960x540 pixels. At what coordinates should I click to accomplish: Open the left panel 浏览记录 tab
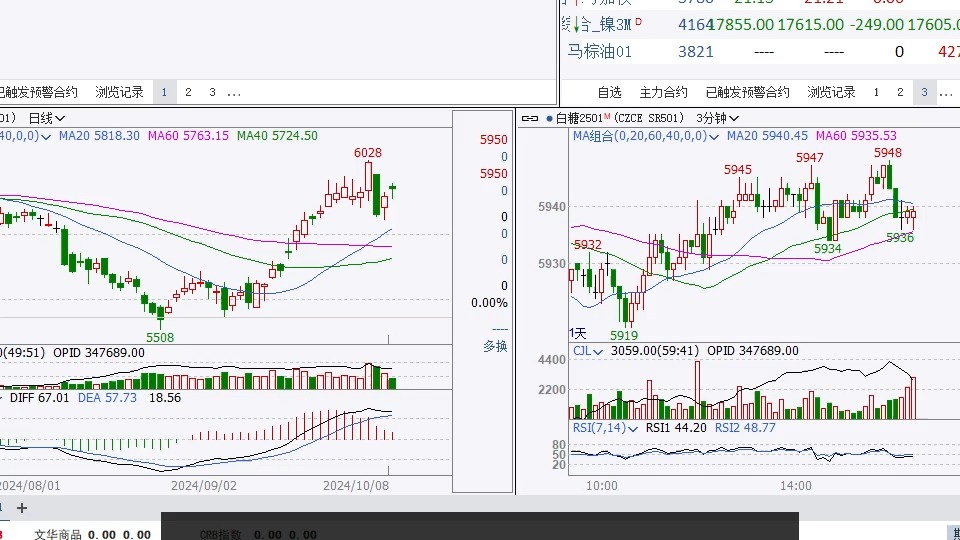pyautogui.click(x=119, y=92)
